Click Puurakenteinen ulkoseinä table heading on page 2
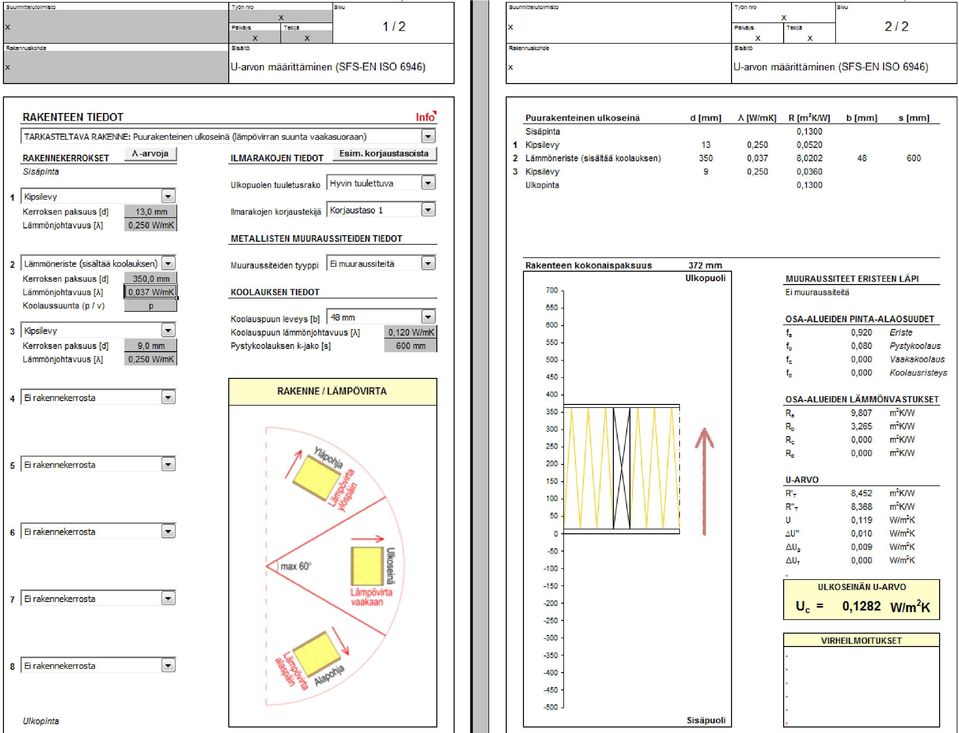This screenshot has width=959, height=733. [582, 118]
